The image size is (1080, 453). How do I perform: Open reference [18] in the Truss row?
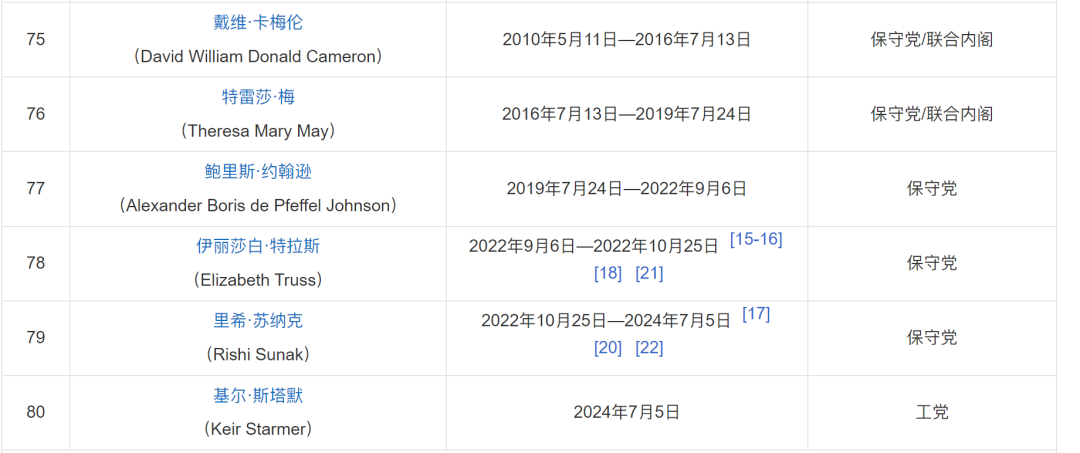pos(608,273)
